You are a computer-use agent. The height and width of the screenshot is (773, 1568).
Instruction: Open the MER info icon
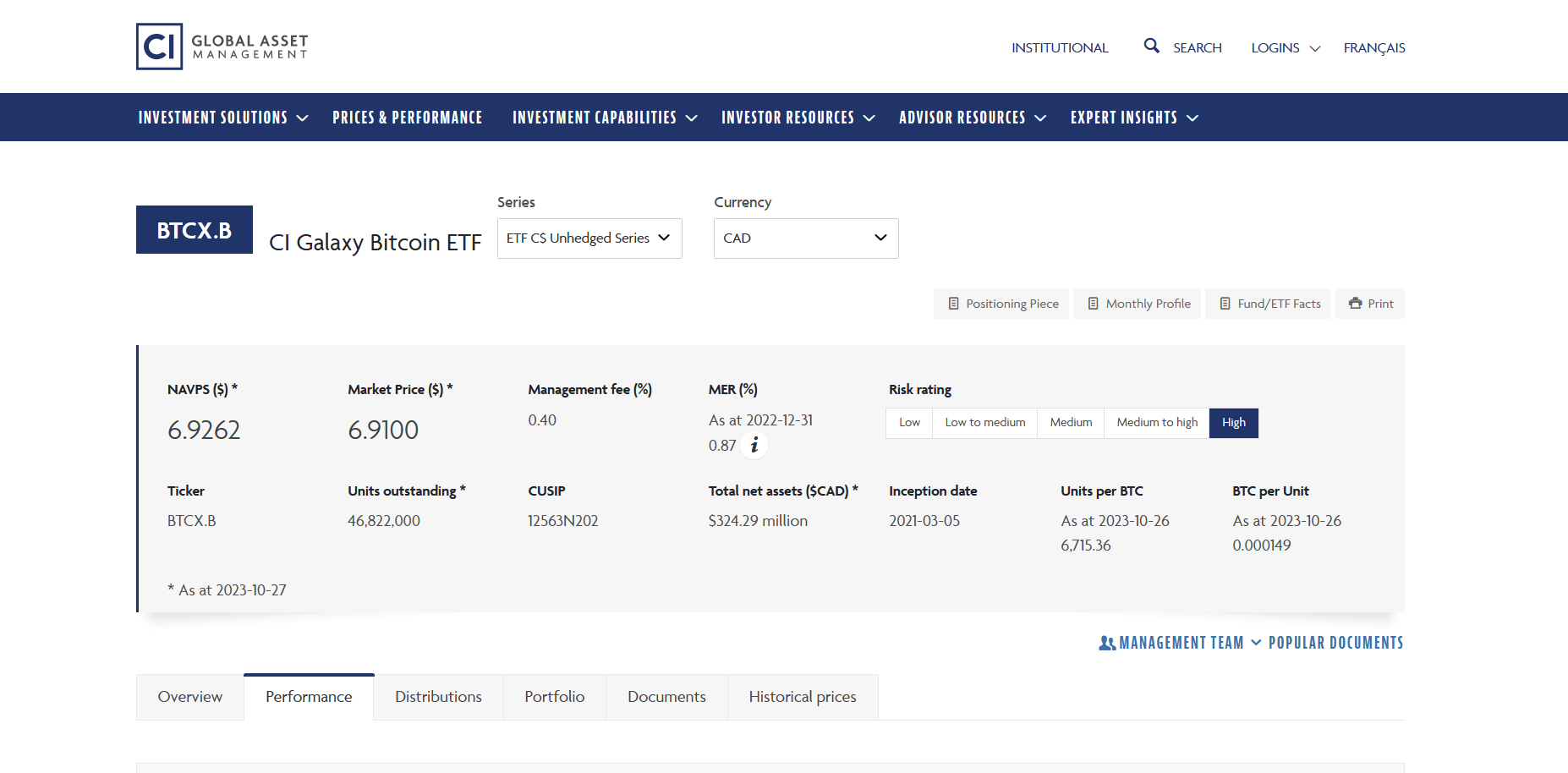coord(754,445)
